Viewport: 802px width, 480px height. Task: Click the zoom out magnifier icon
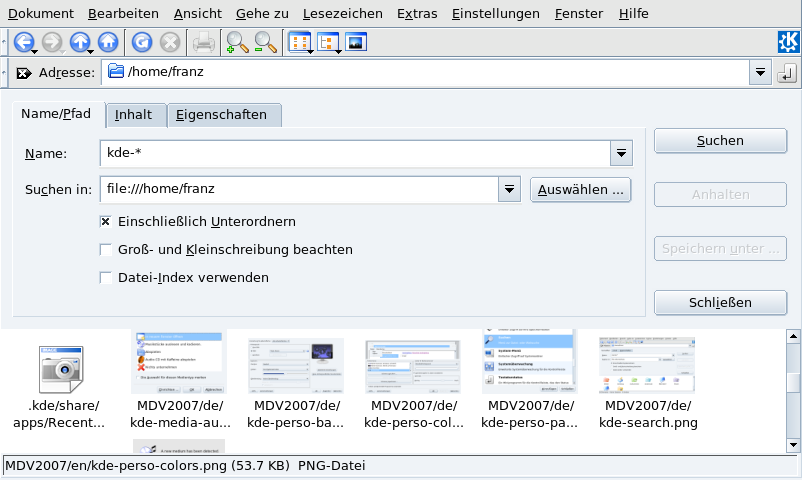click(265, 42)
